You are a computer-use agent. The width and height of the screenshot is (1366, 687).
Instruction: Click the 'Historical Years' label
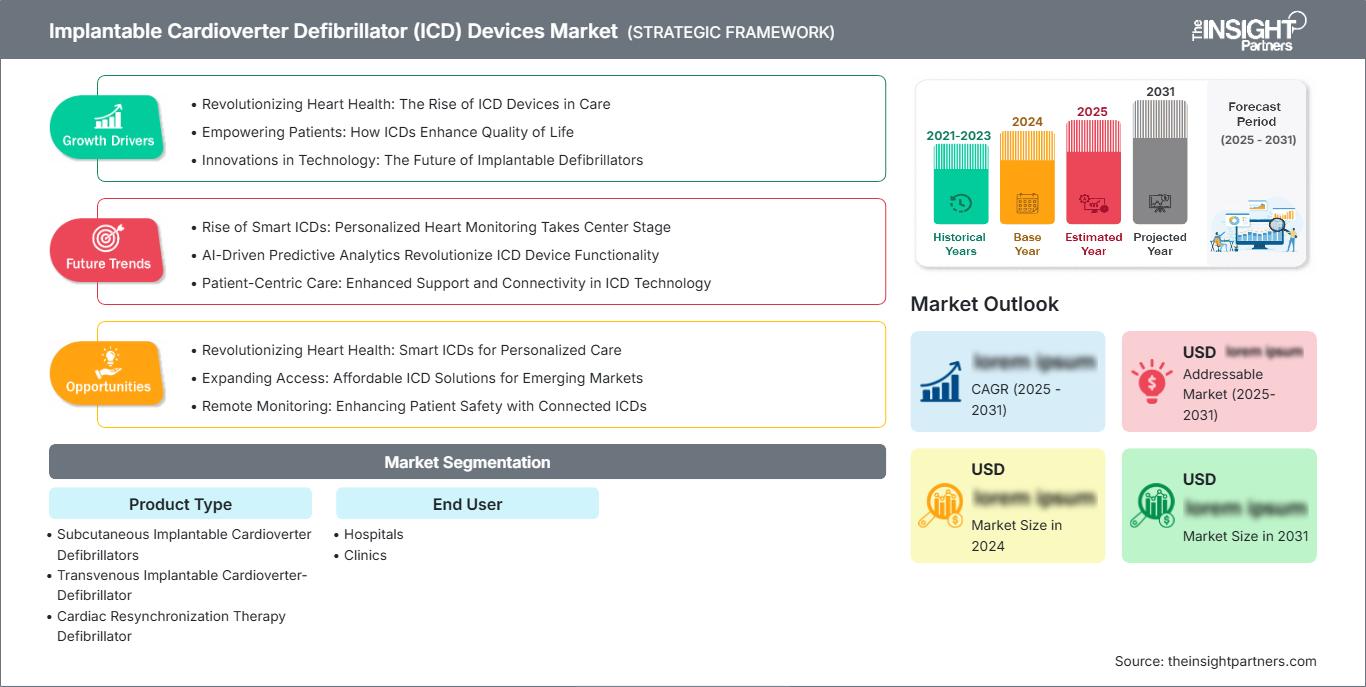pos(960,244)
